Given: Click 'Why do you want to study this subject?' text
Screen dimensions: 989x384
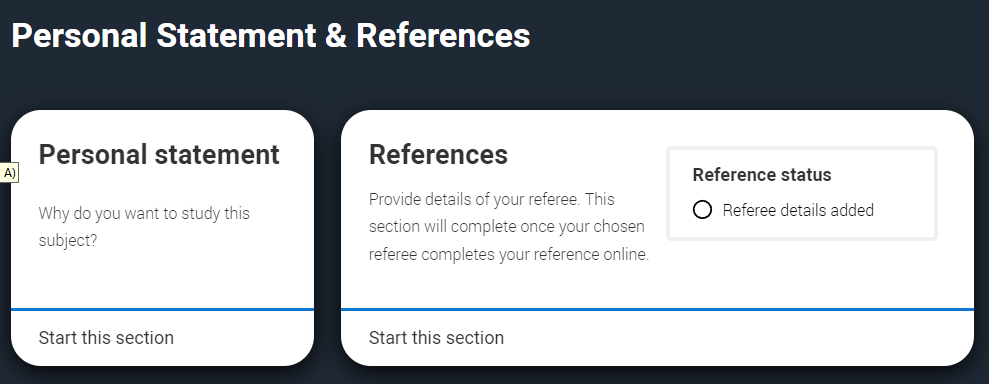Looking at the screenshot, I should click(x=144, y=227).
